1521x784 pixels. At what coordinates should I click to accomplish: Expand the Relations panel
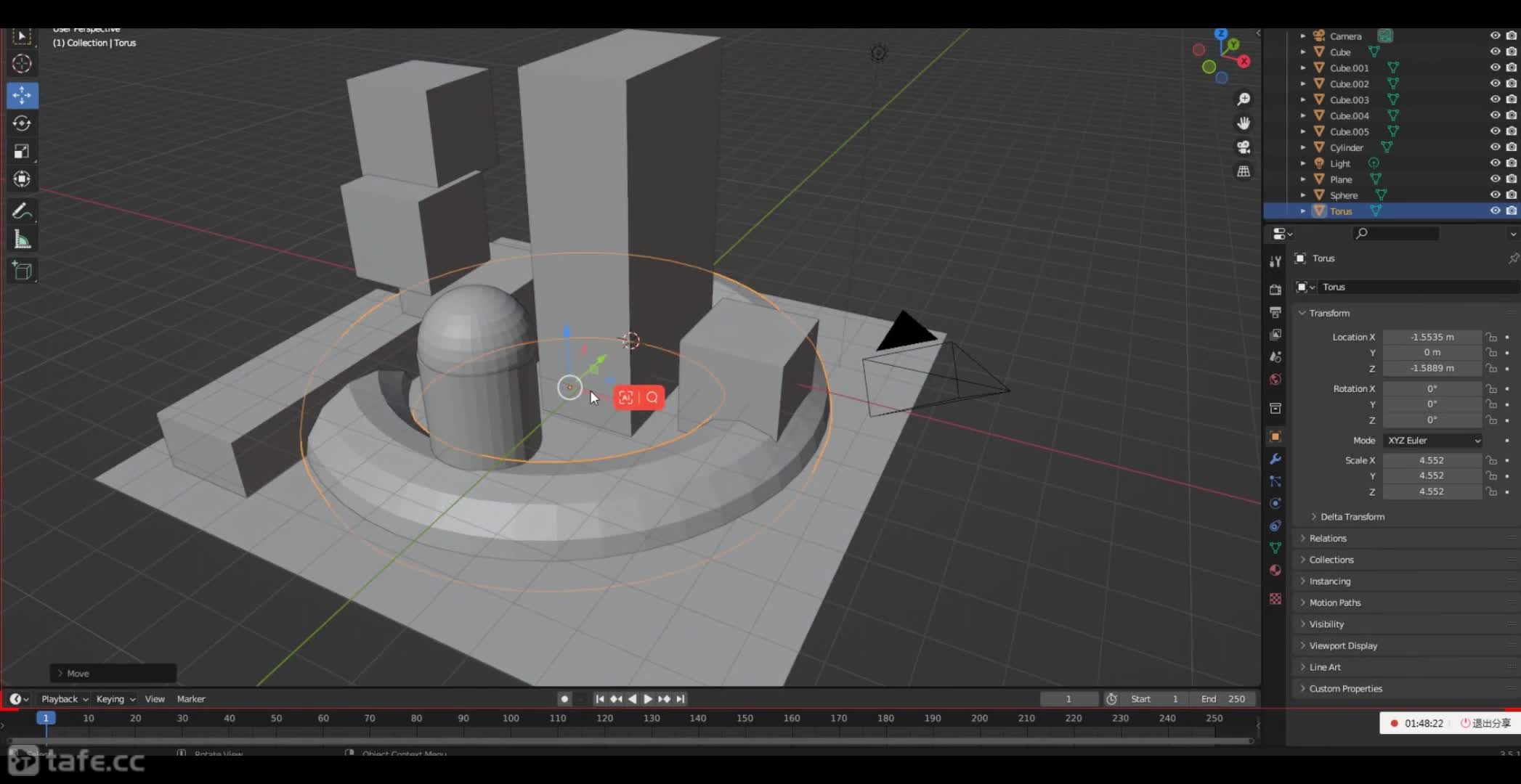(x=1328, y=538)
